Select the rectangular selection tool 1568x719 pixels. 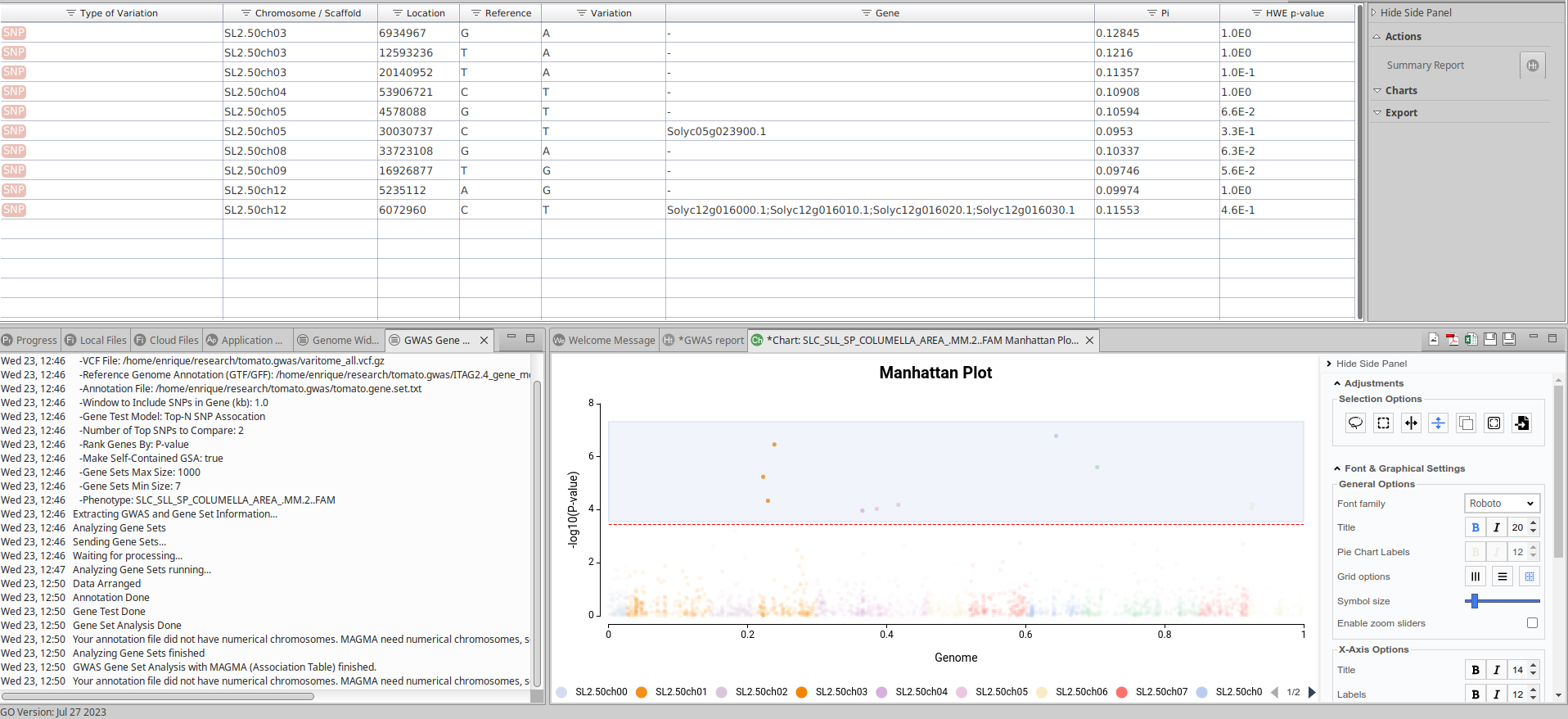tap(1383, 423)
